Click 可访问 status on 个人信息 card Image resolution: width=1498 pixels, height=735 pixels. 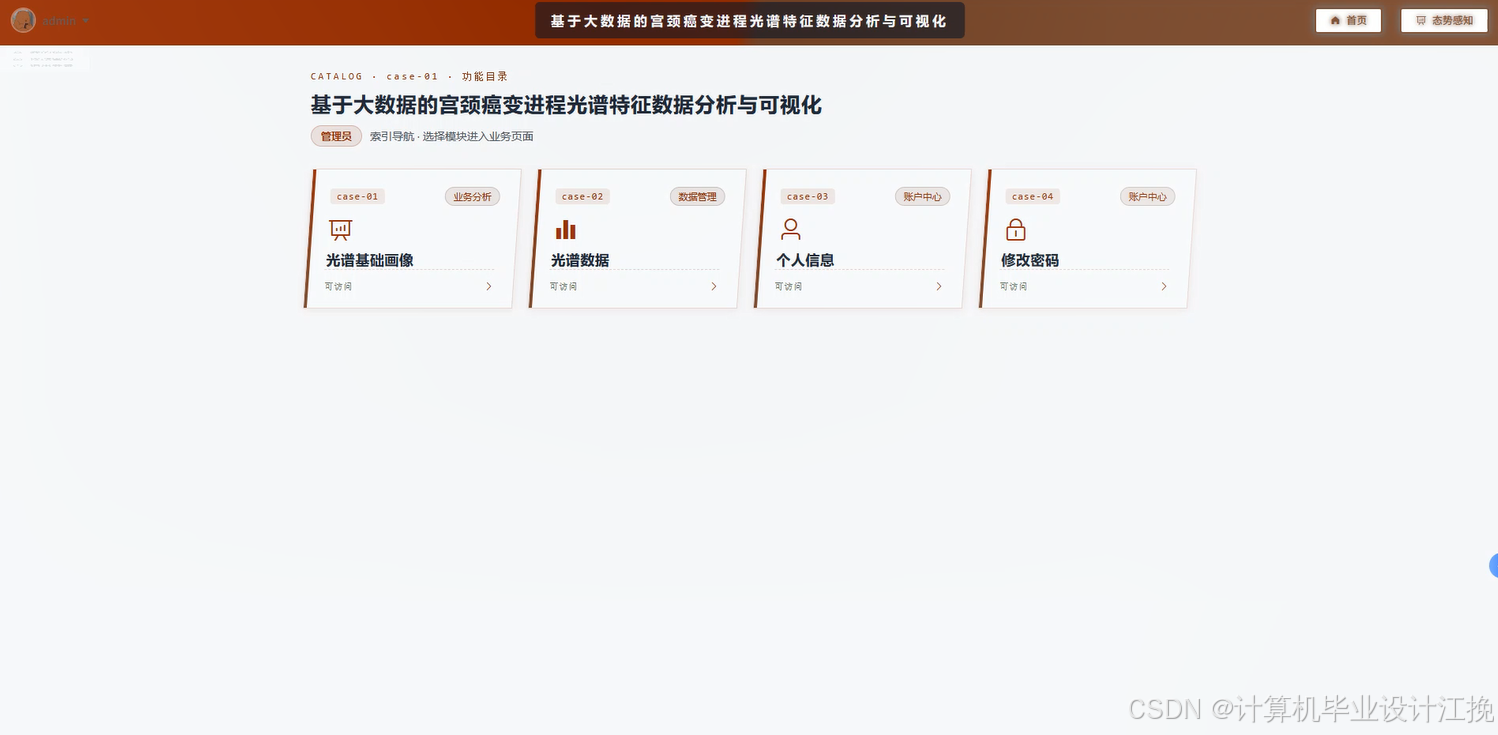tap(788, 287)
